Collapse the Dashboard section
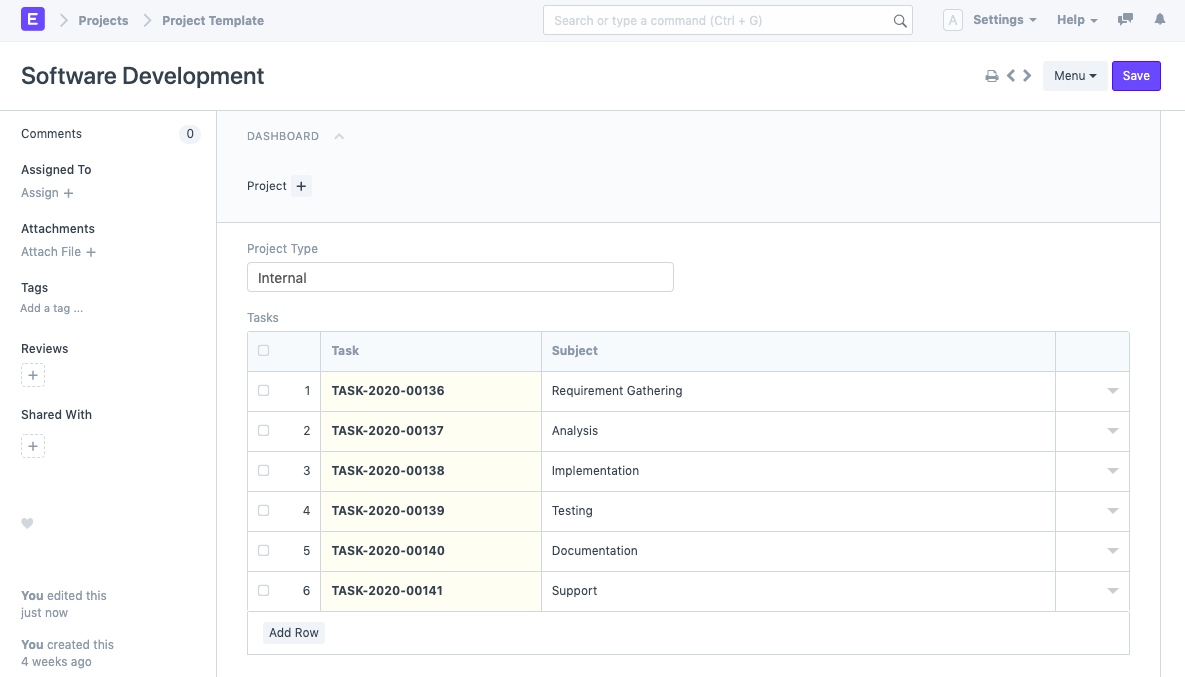 tap(338, 136)
